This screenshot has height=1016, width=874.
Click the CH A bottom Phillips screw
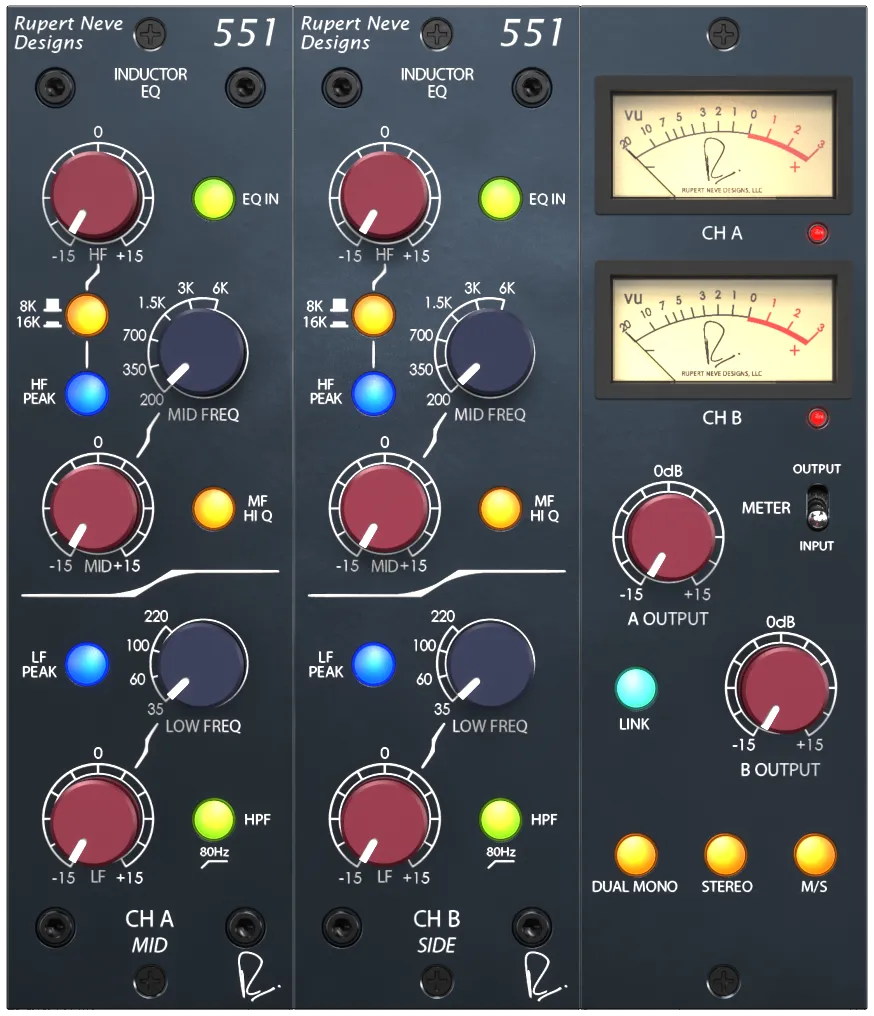point(150,980)
